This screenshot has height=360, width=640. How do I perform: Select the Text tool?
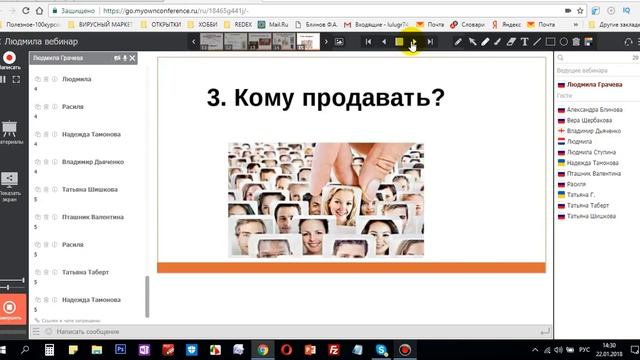click(x=524, y=42)
